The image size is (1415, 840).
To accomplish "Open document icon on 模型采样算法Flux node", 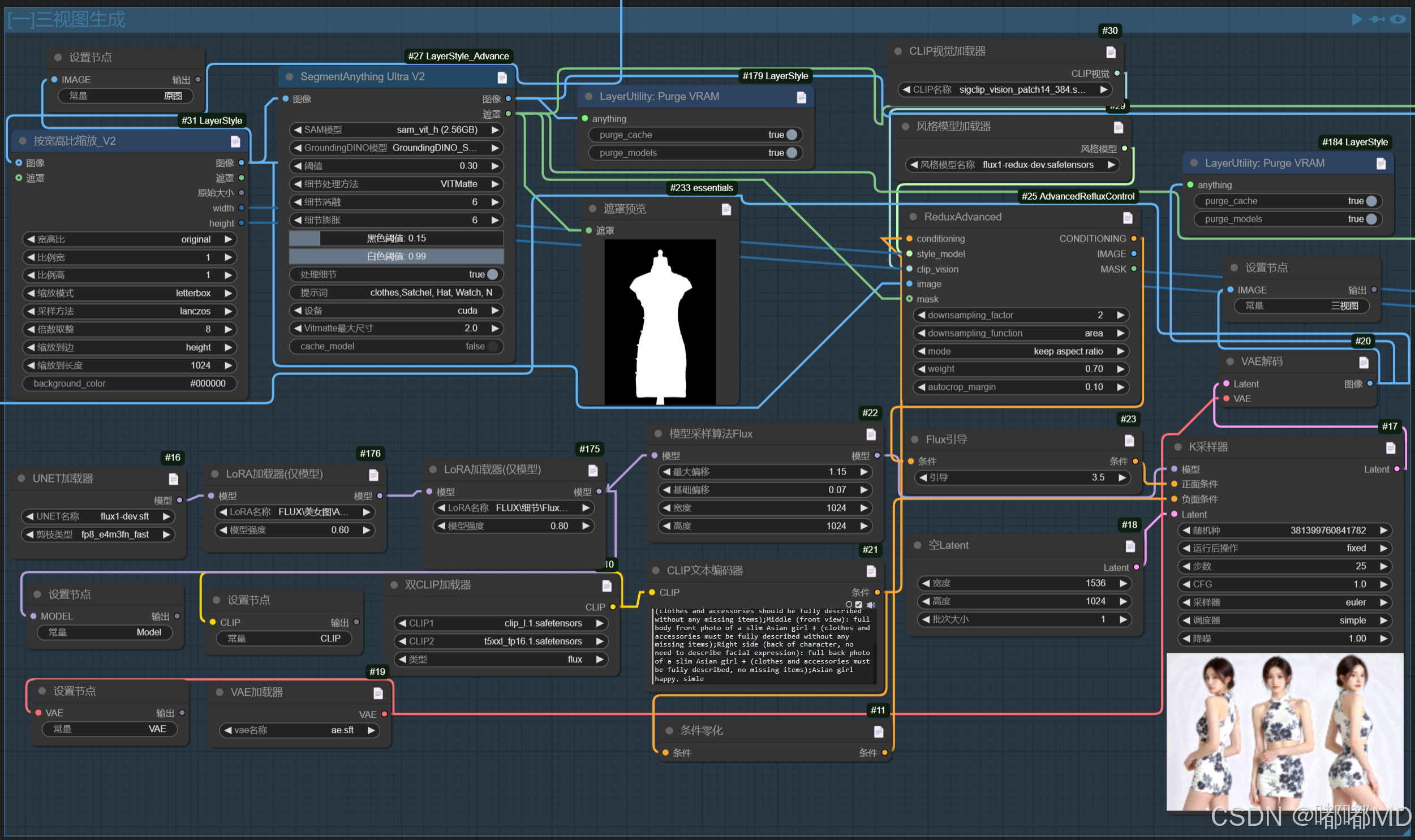I will (871, 434).
